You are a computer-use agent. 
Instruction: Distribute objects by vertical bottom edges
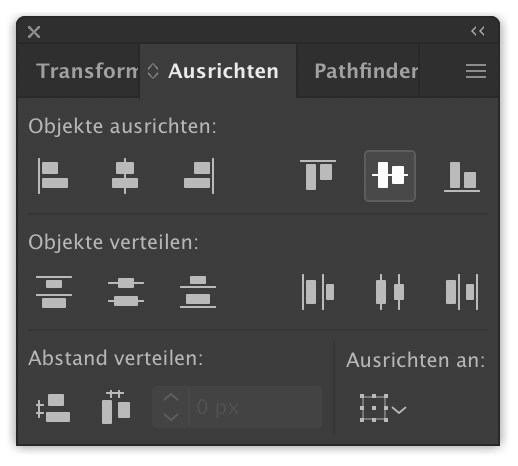tap(198, 292)
